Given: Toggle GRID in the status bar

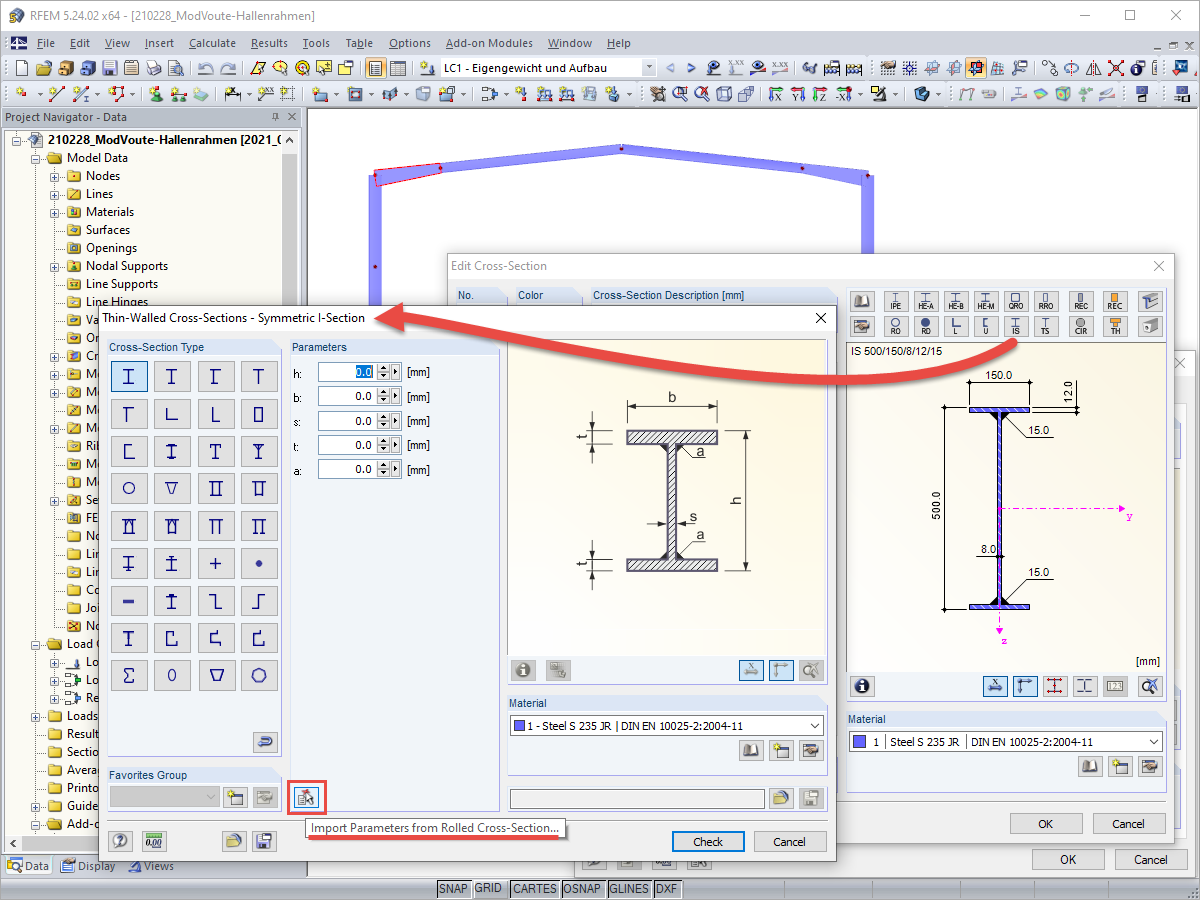Looking at the screenshot, I should point(490,888).
